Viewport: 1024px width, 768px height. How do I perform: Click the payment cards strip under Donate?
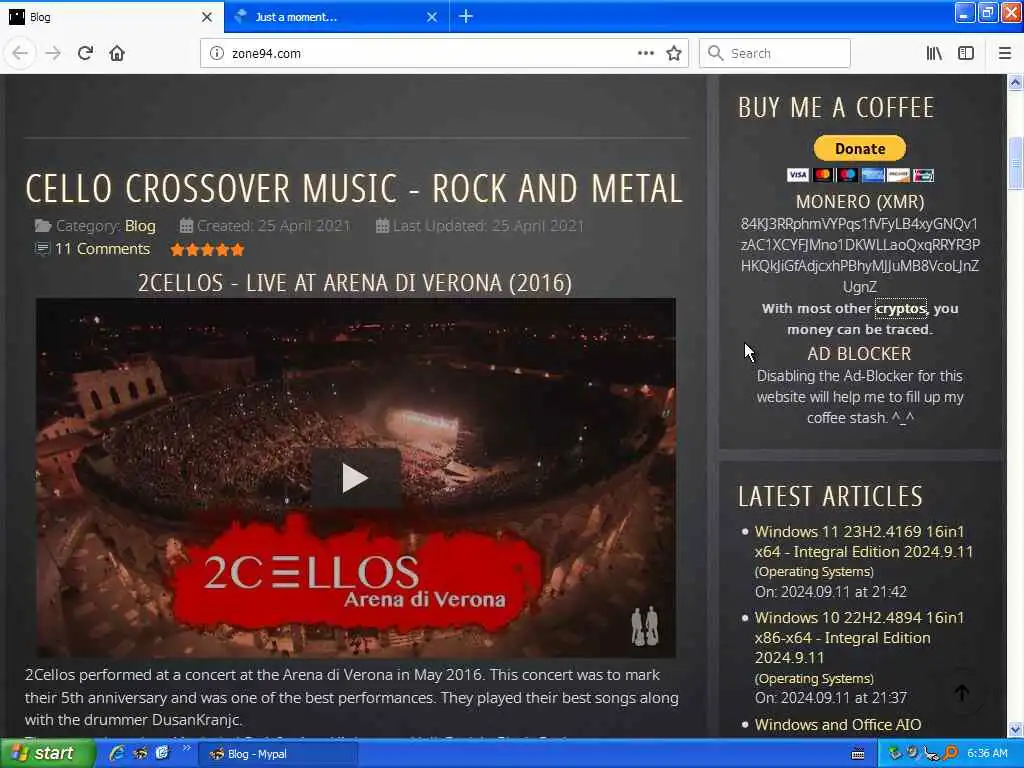[859, 175]
